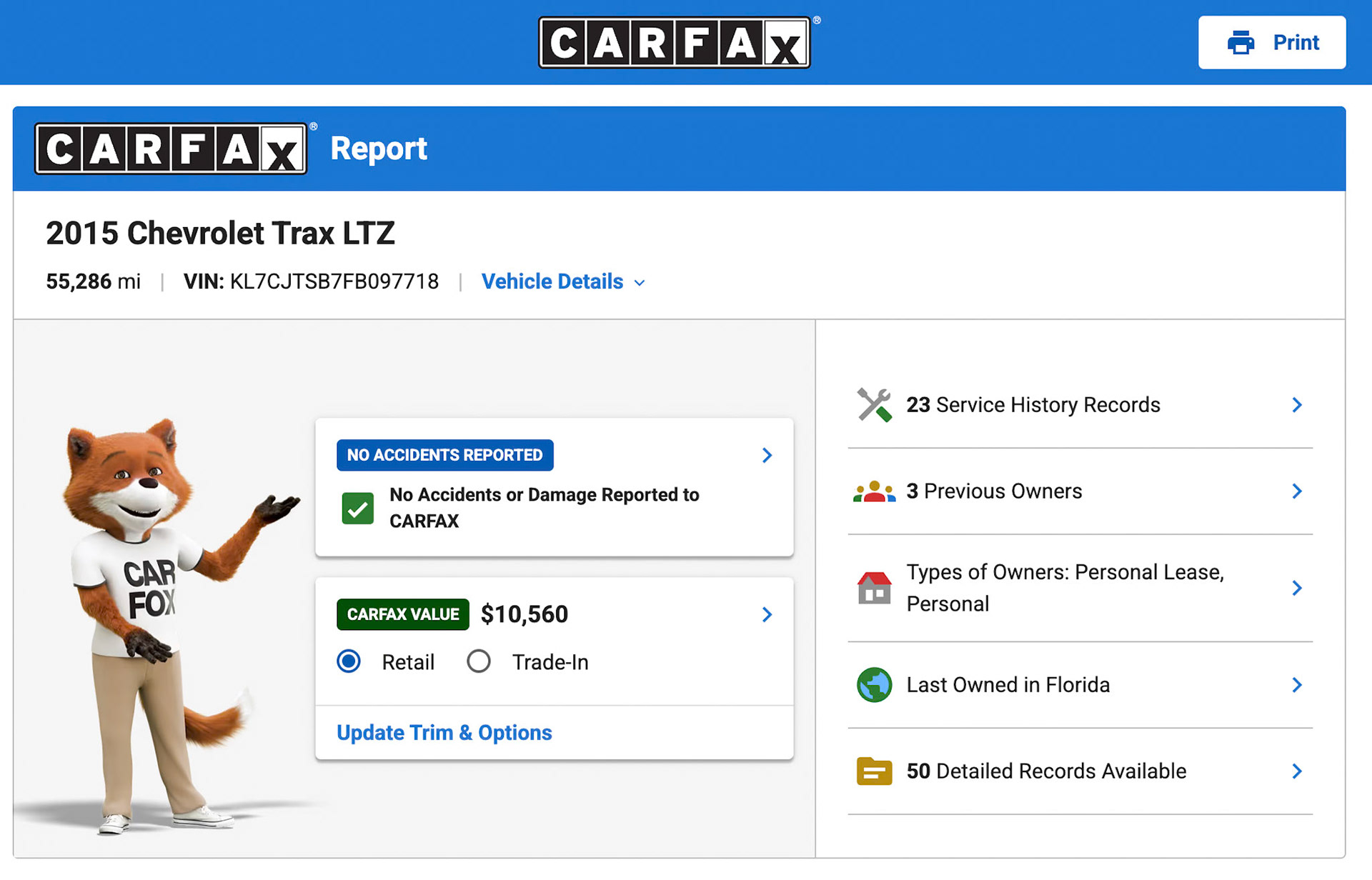
Task: Click the house icon for owner types
Action: tap(874, 588)
